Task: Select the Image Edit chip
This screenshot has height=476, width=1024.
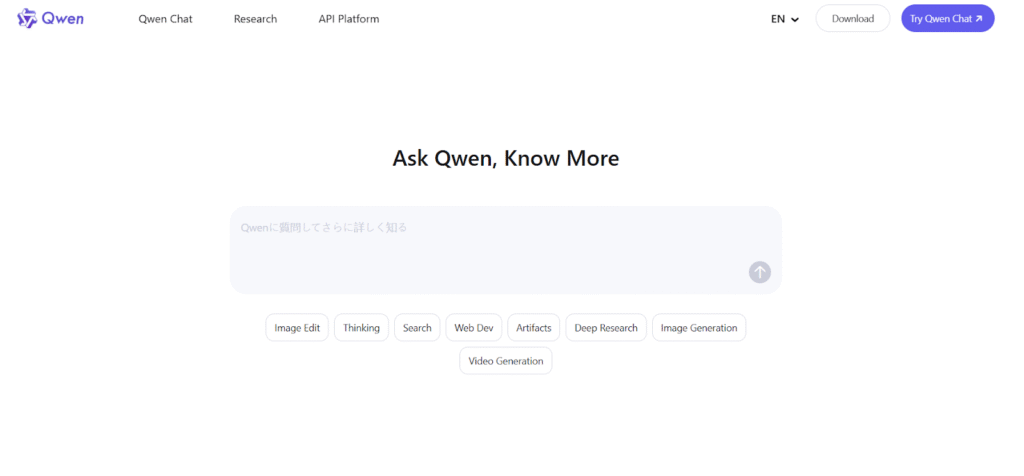Action: point(297,328)
